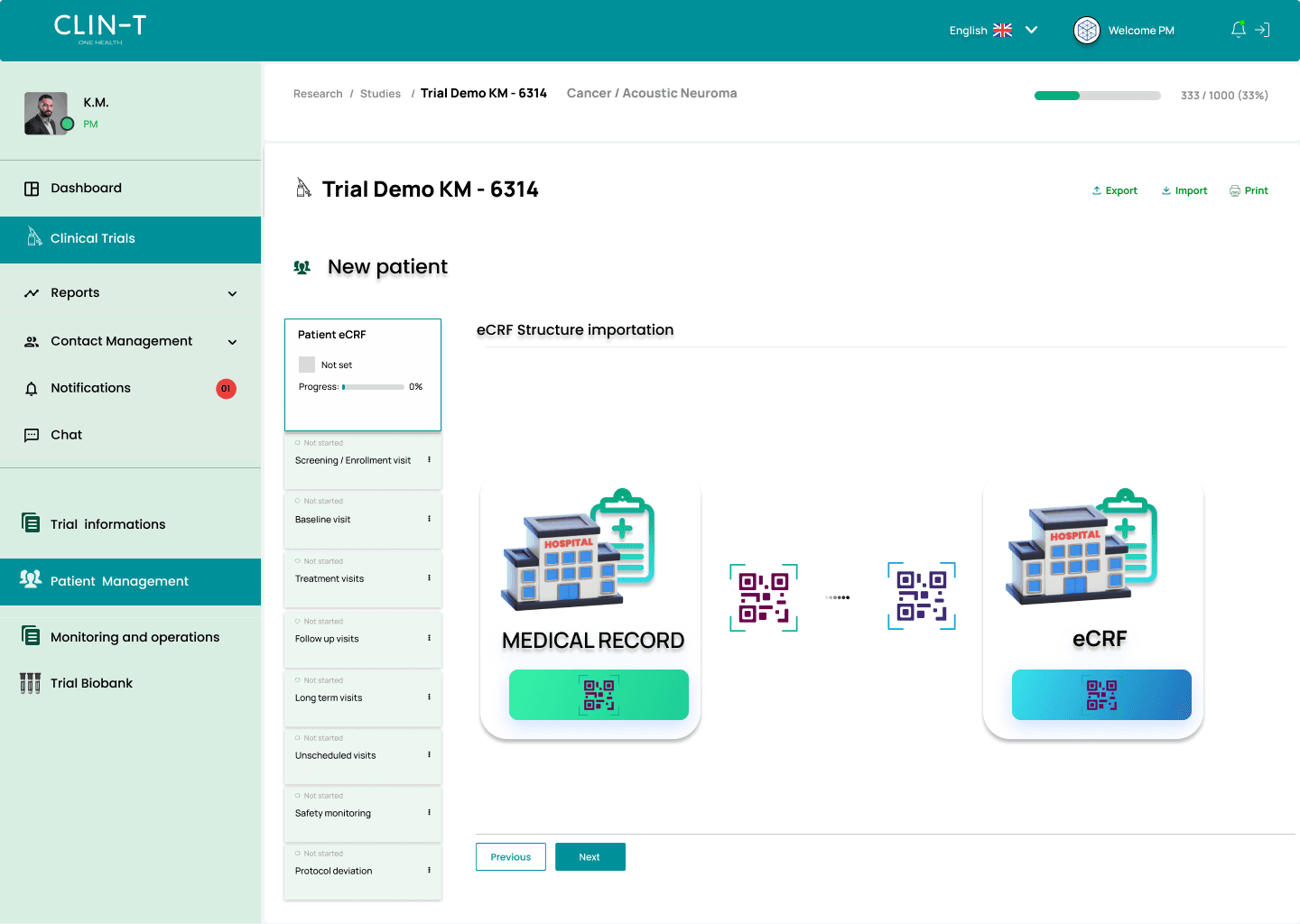
Task: Print the trial page
Action: tap(1249, 190)
